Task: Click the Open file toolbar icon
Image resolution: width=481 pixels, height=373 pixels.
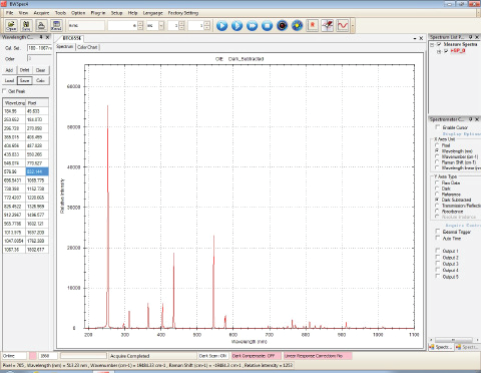Action: 11,25
